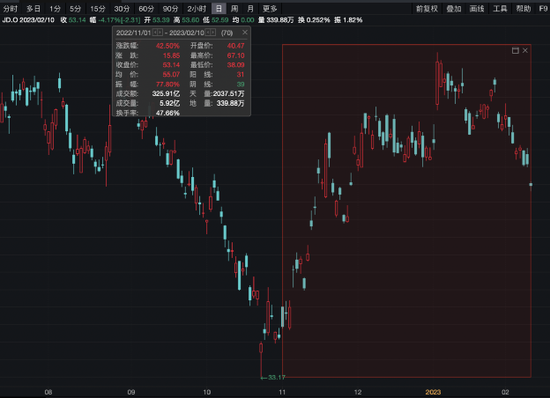
Task: Open the 工具 tools menu
Action: tap(500, 9)
